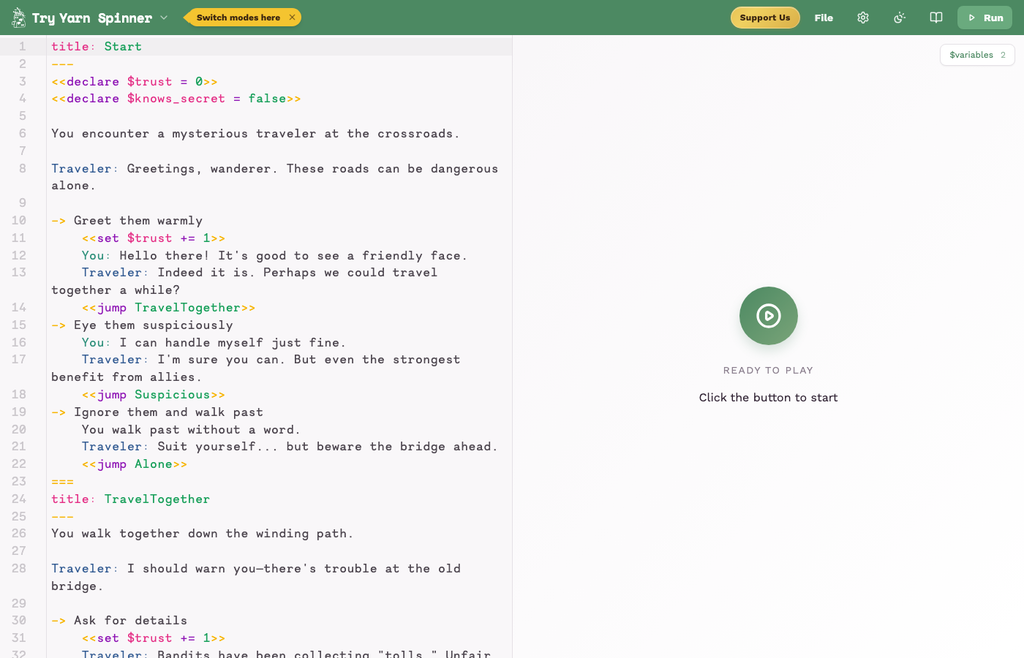Click the 'jump Suspicious' command
This screenshot has height=658, width=1024.
153,394
